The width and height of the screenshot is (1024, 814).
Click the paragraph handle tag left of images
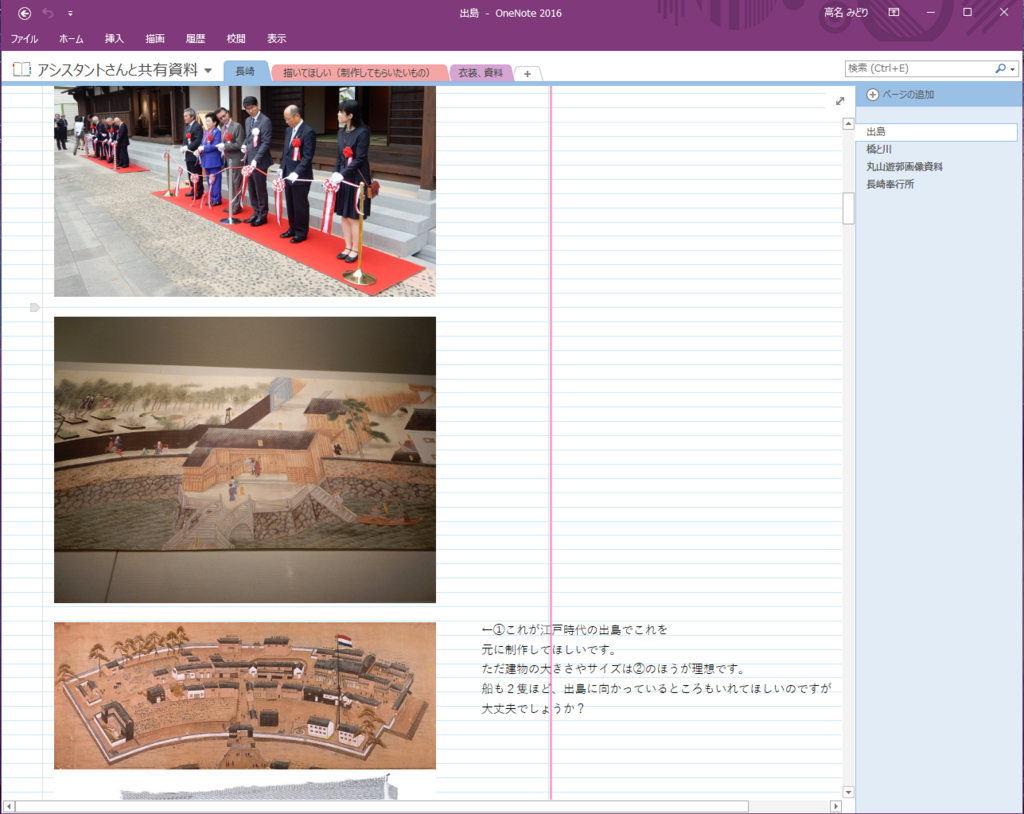click(x=35, y=308)
